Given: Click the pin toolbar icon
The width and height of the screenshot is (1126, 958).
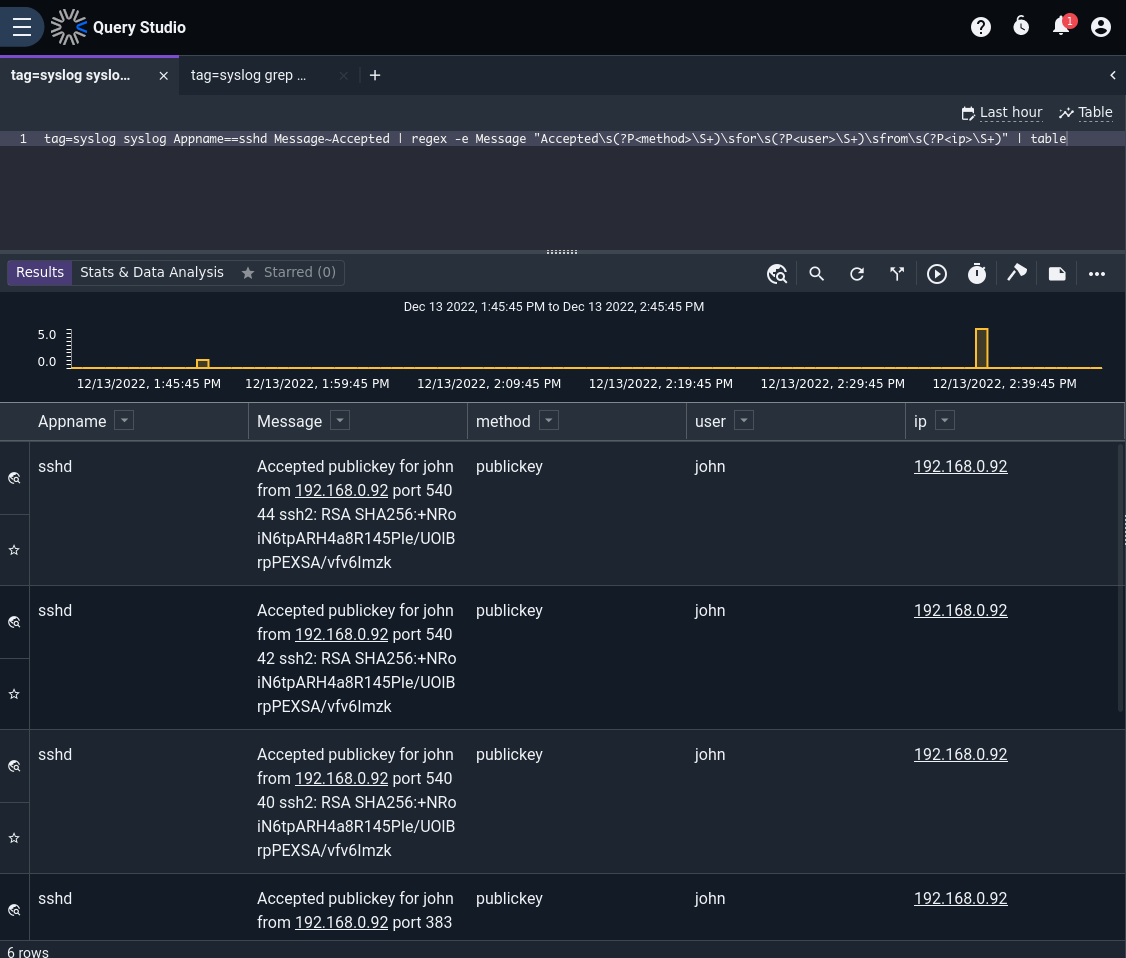Looking at the screenshot, I should pyautogui.click(x=1017, y=274).
